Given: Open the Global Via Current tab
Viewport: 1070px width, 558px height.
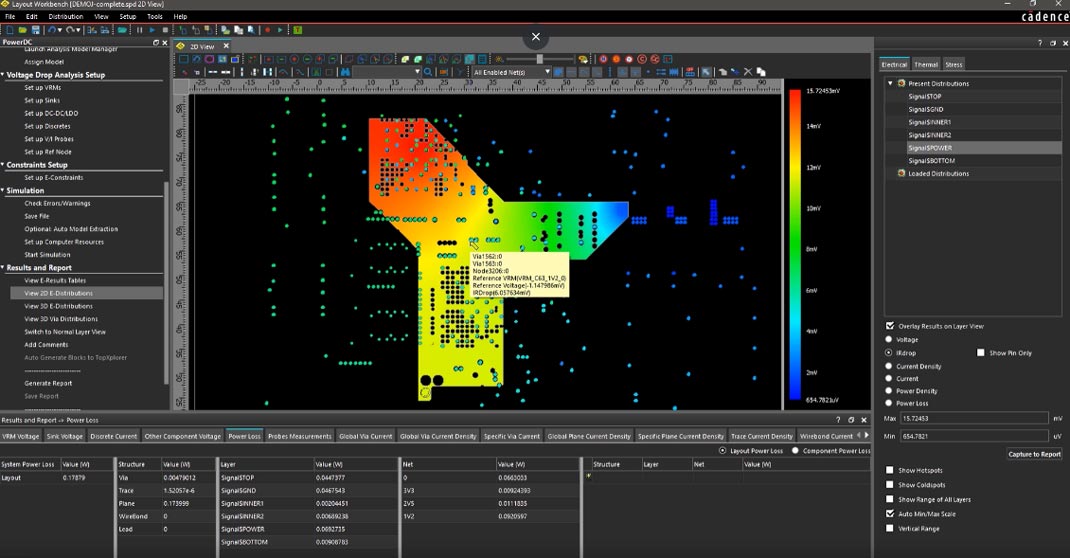Looking at the screenshot, I should 365,436.
